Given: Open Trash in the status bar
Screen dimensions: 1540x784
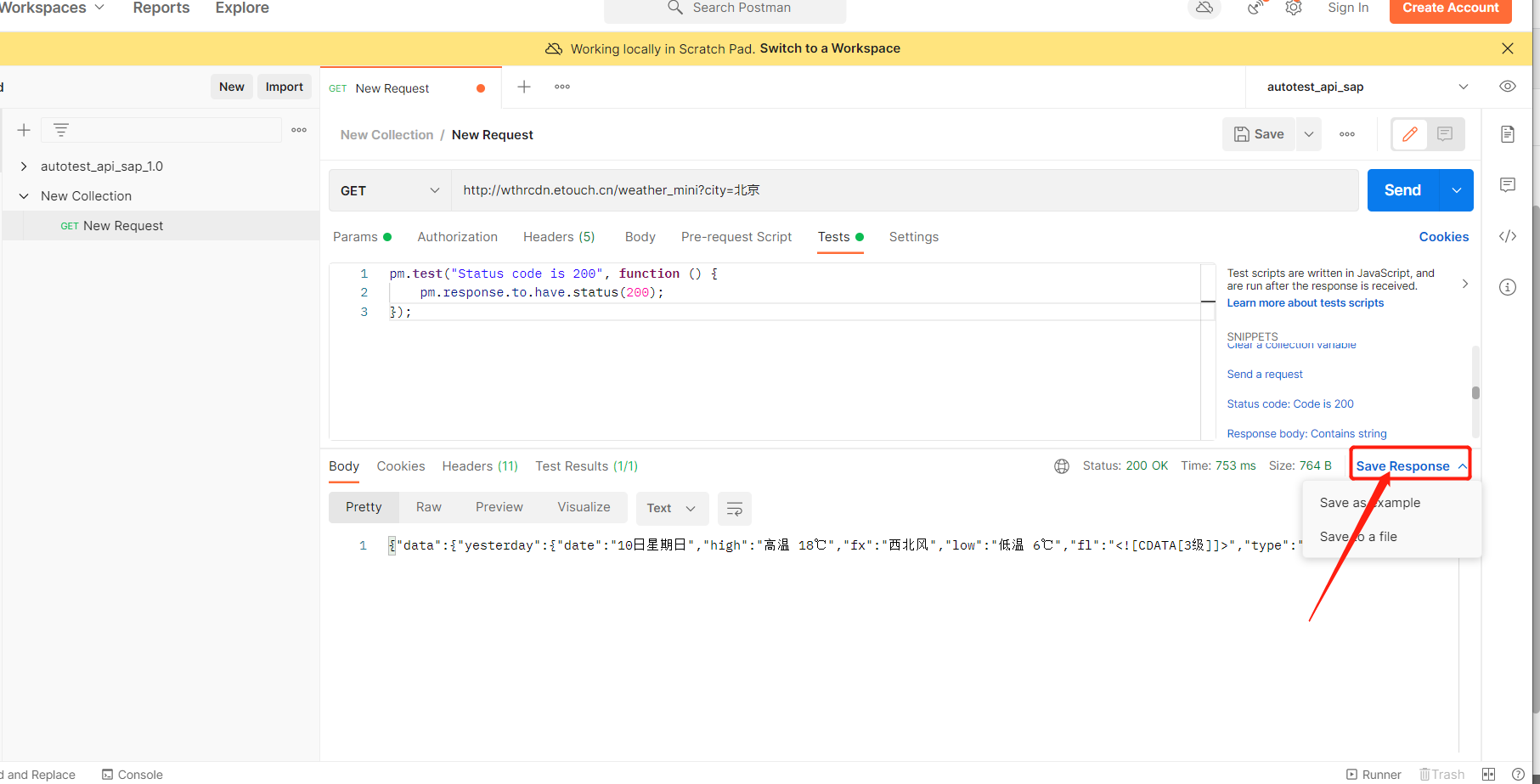Looking at the screenshot, I should click(x=1442, y=775).
